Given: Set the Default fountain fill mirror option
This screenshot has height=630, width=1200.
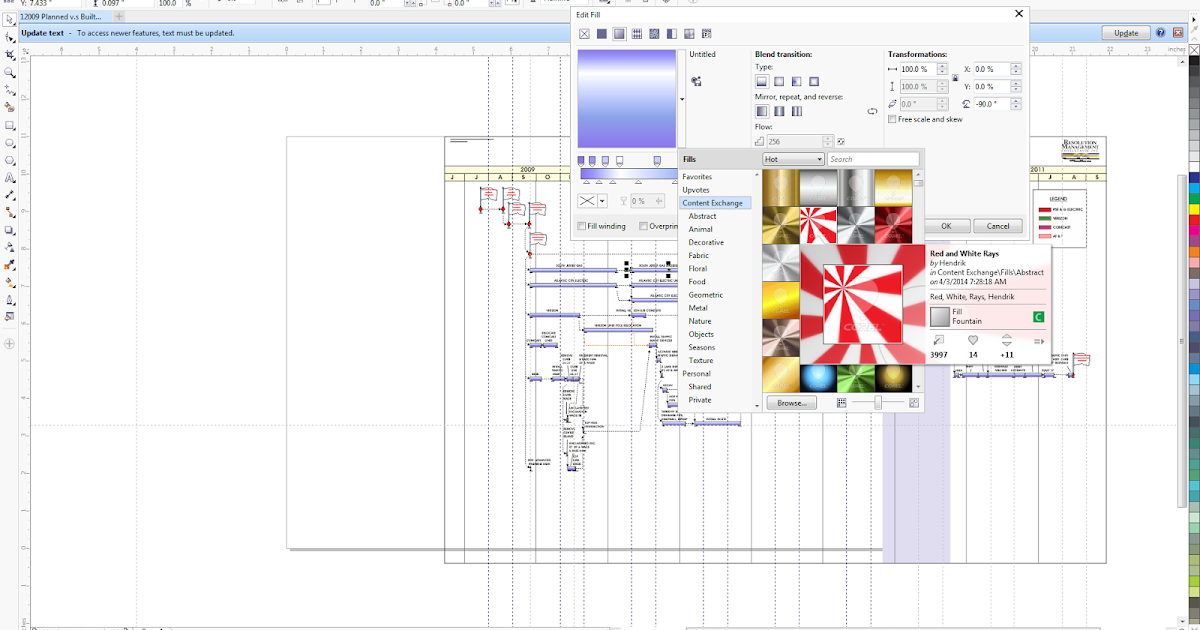Looking at the screenshot, I should click(761, 111).
